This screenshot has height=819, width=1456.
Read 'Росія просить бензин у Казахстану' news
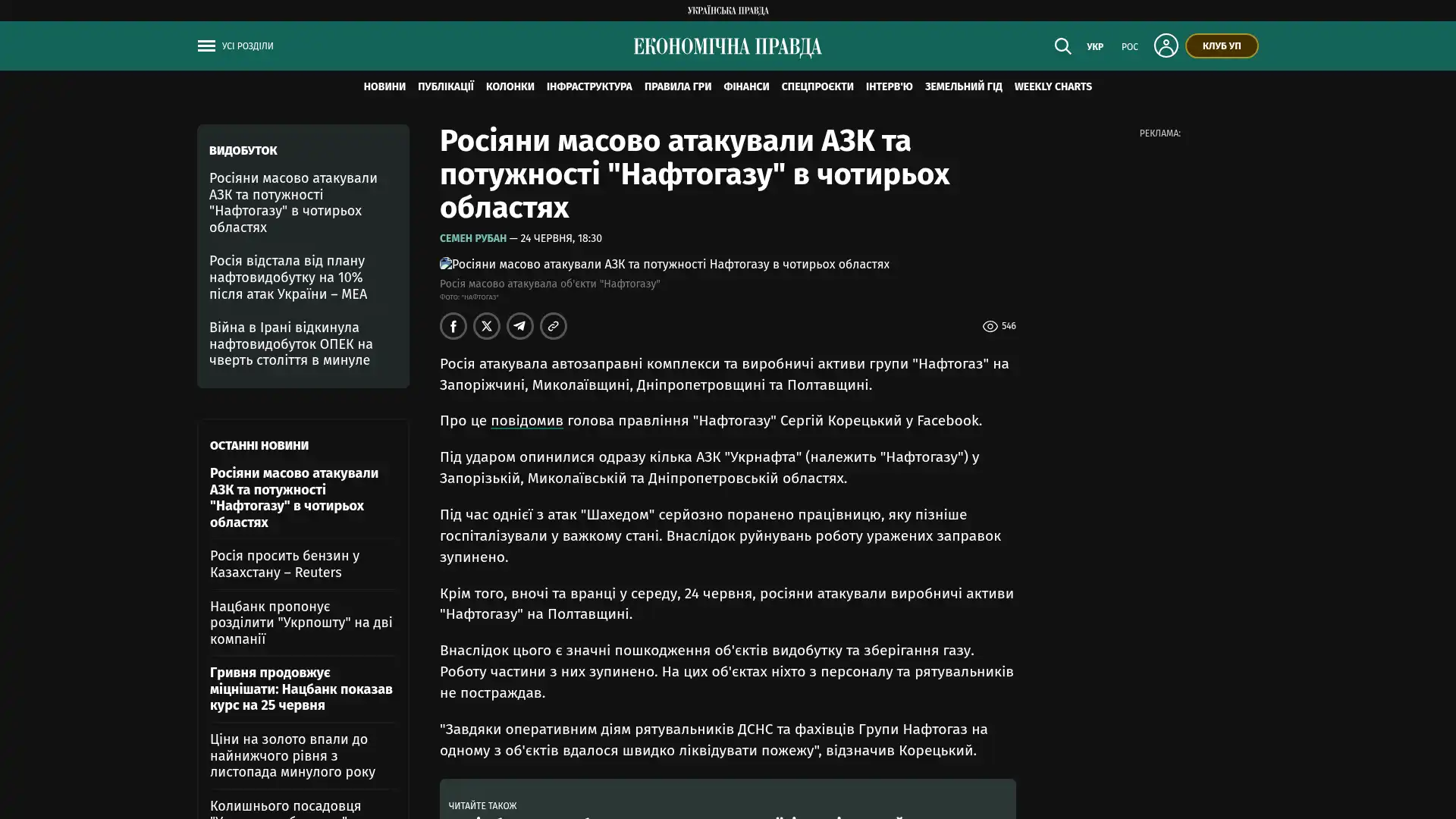285,564
